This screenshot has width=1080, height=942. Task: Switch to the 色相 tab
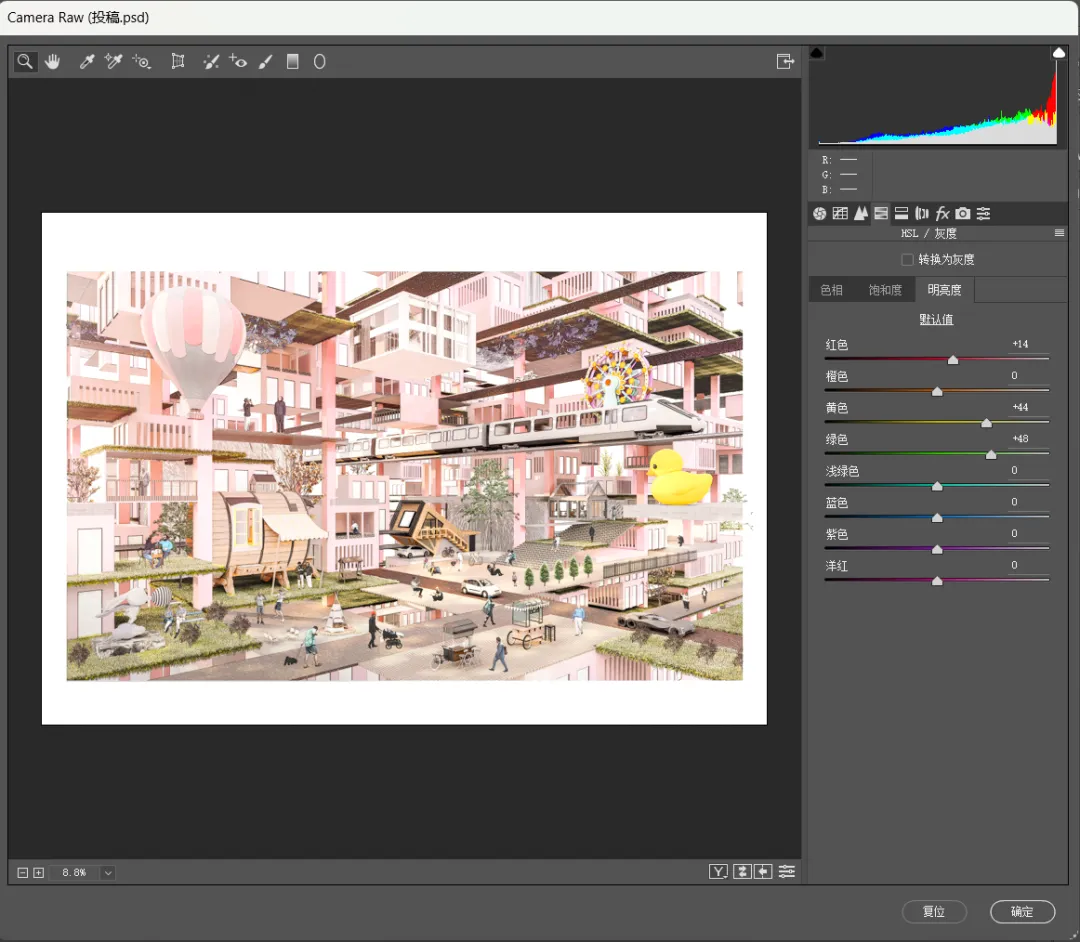point(831,290)
